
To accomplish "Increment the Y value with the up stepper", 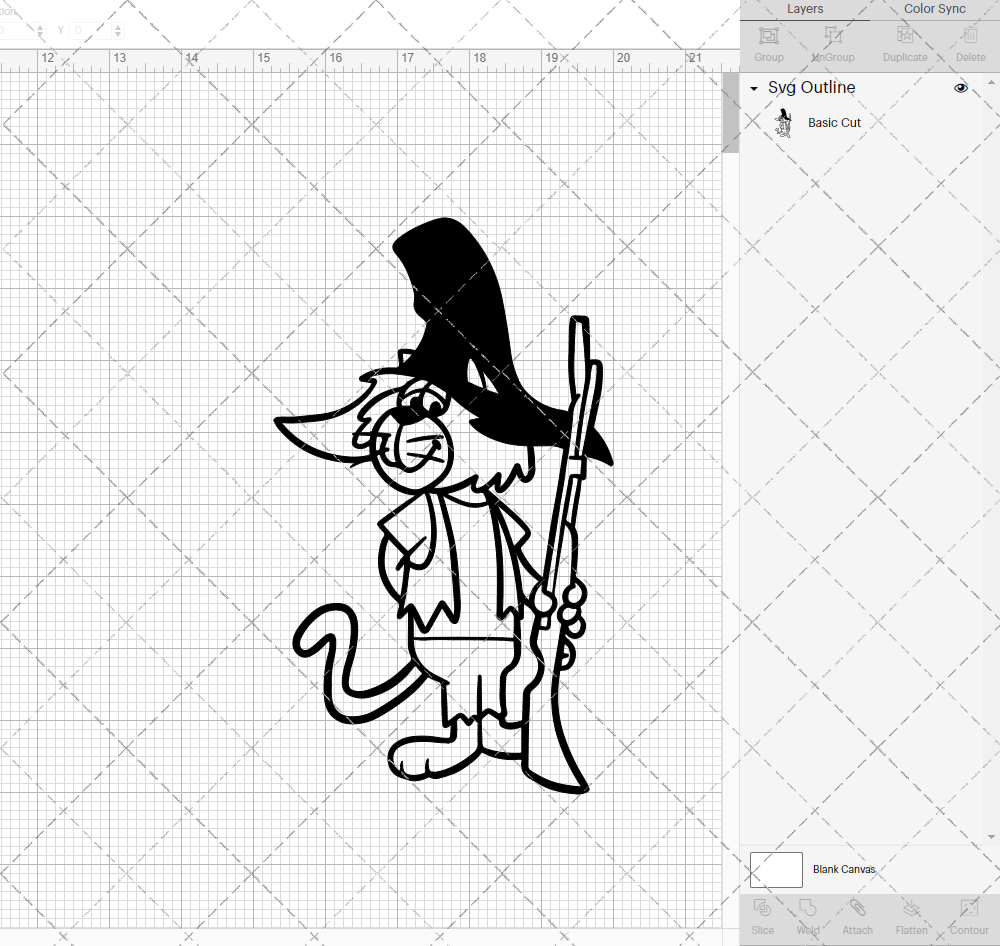I will (x=117, y=26).
